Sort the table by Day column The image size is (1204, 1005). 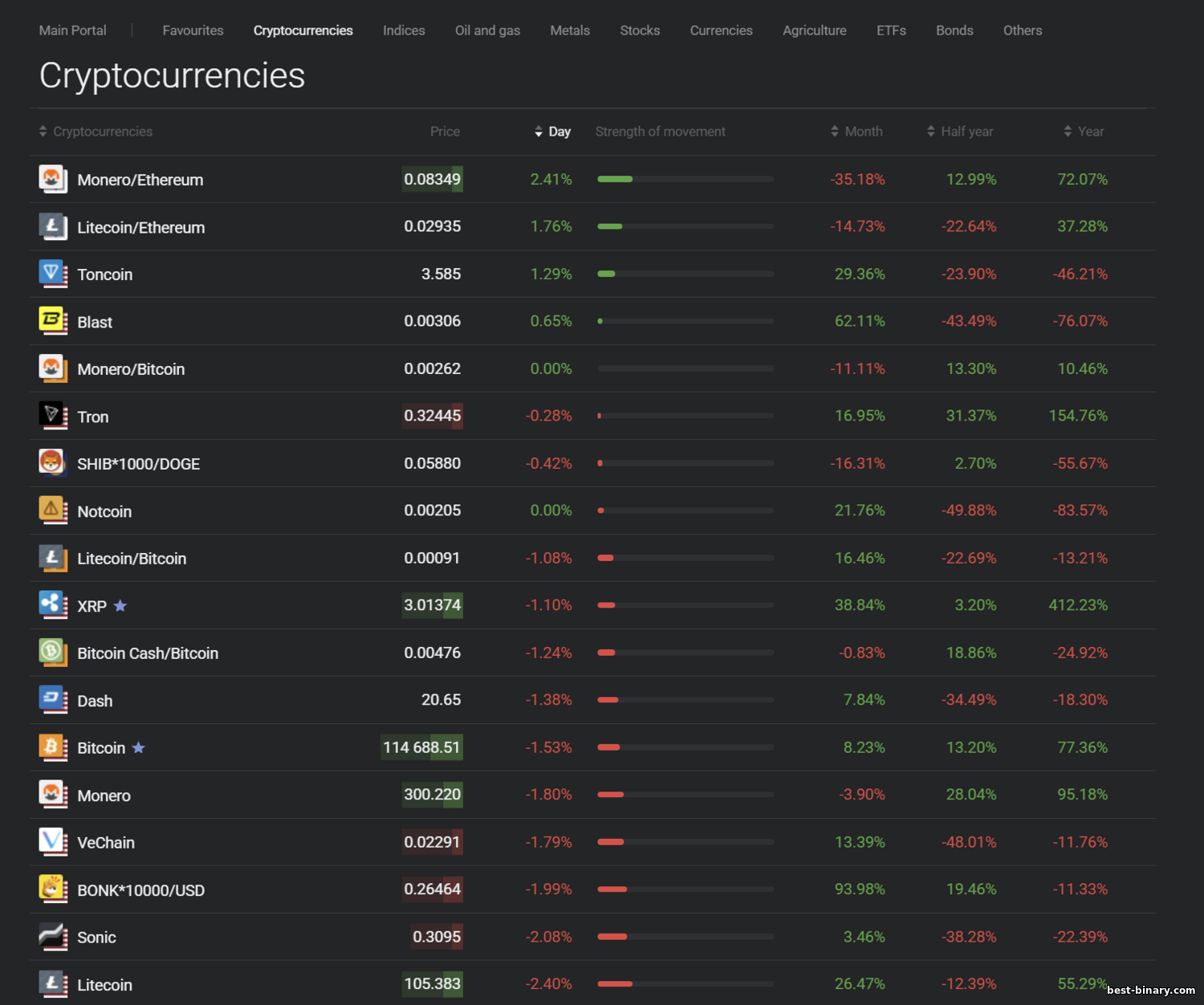[x=553, y=132]
